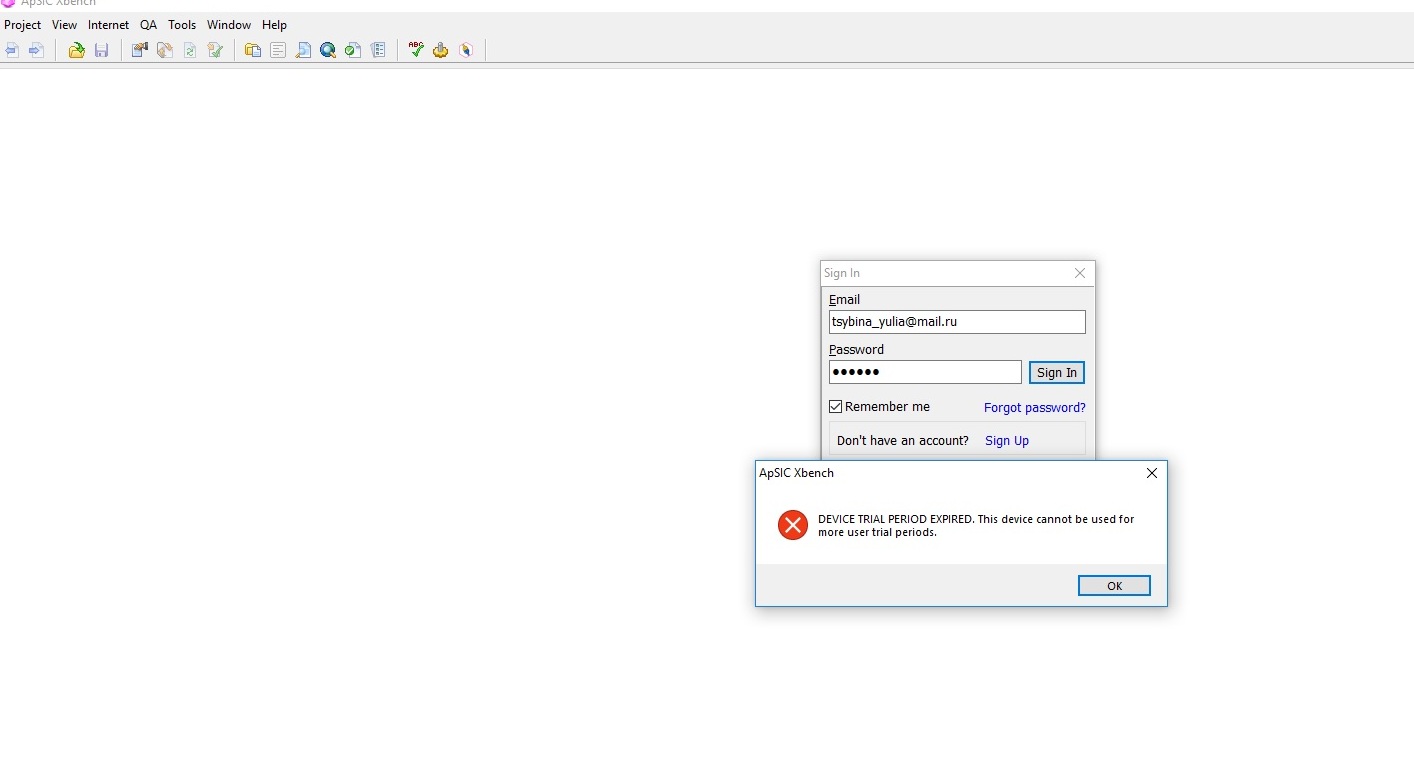1414x776 pixels.
Task: Click the Sign Up link
Action: (1007, 441)
